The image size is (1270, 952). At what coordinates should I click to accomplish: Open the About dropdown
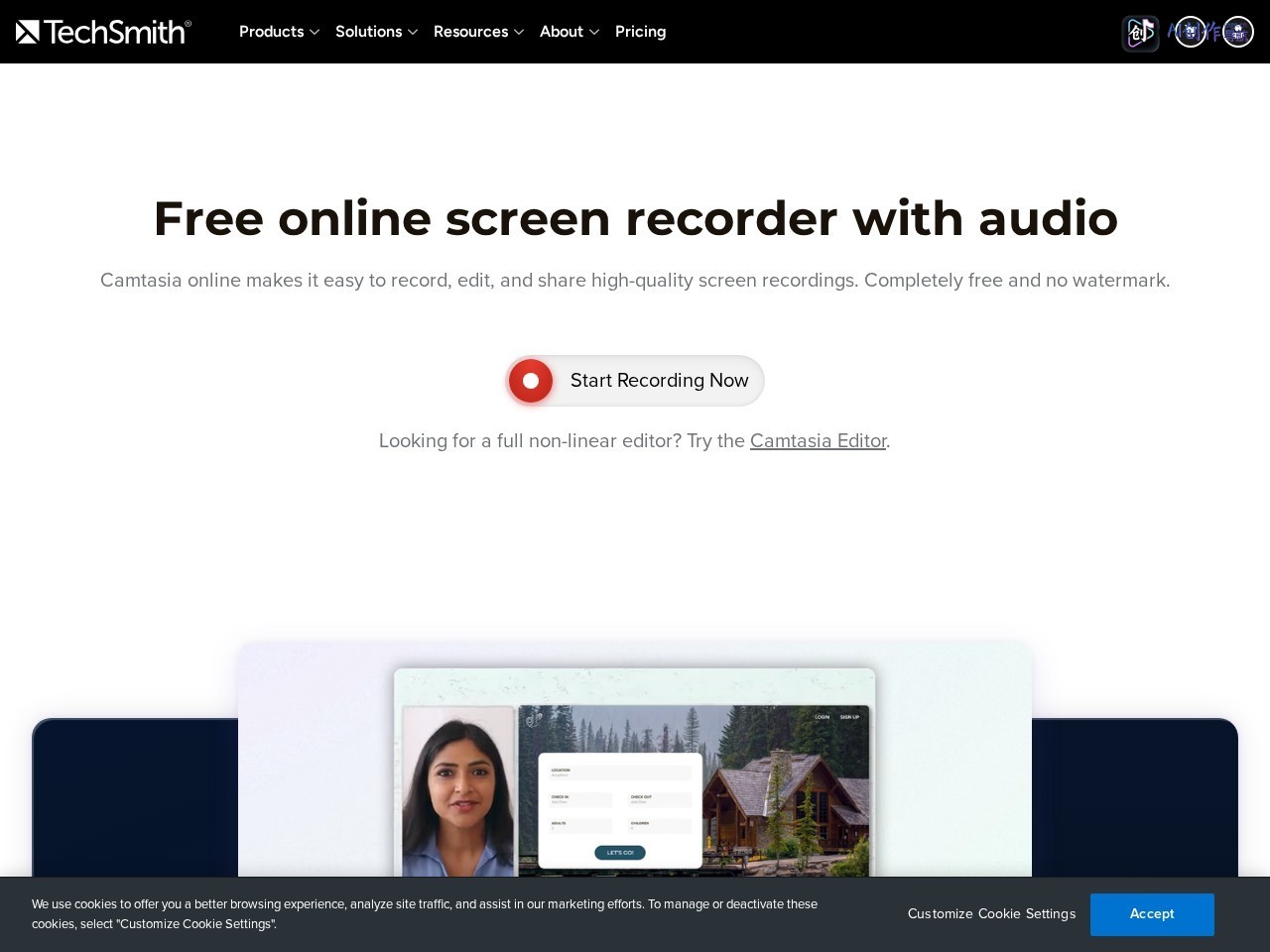570,32
